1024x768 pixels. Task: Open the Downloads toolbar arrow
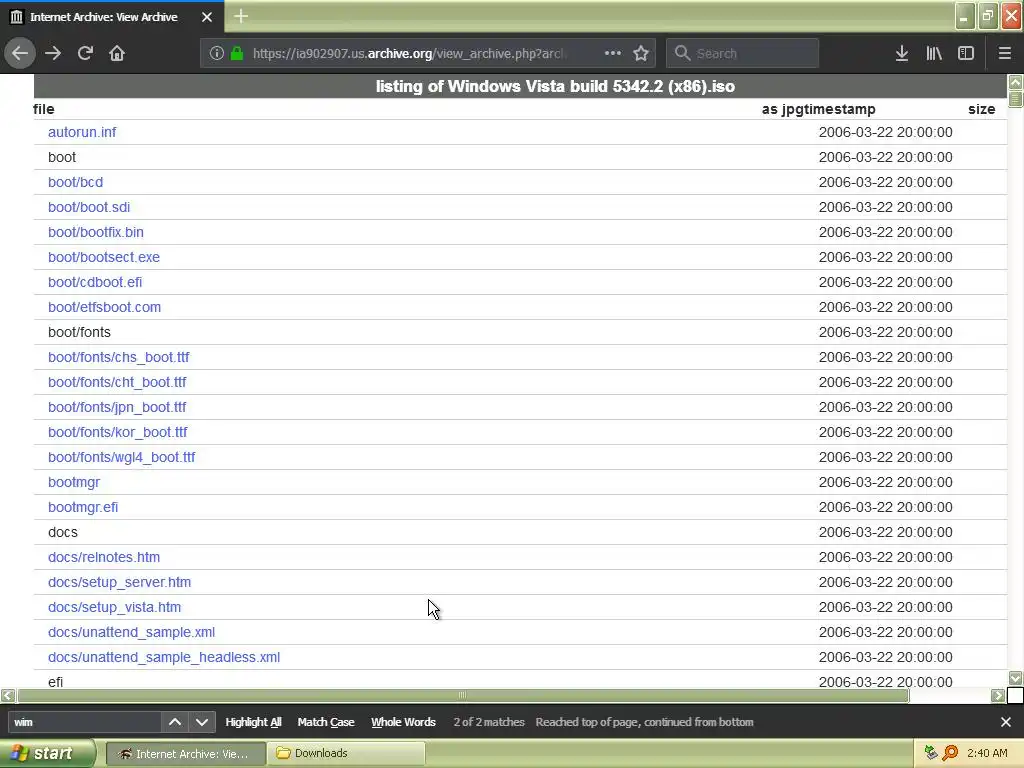[x=901, y=53]
